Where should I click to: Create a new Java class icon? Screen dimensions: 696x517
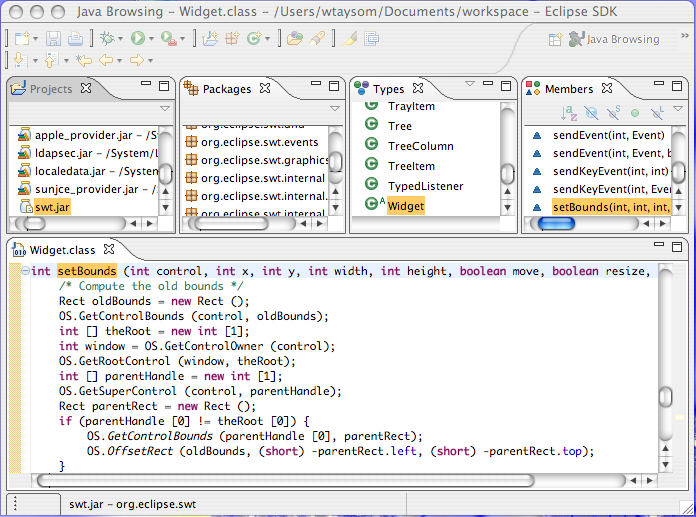254,39
